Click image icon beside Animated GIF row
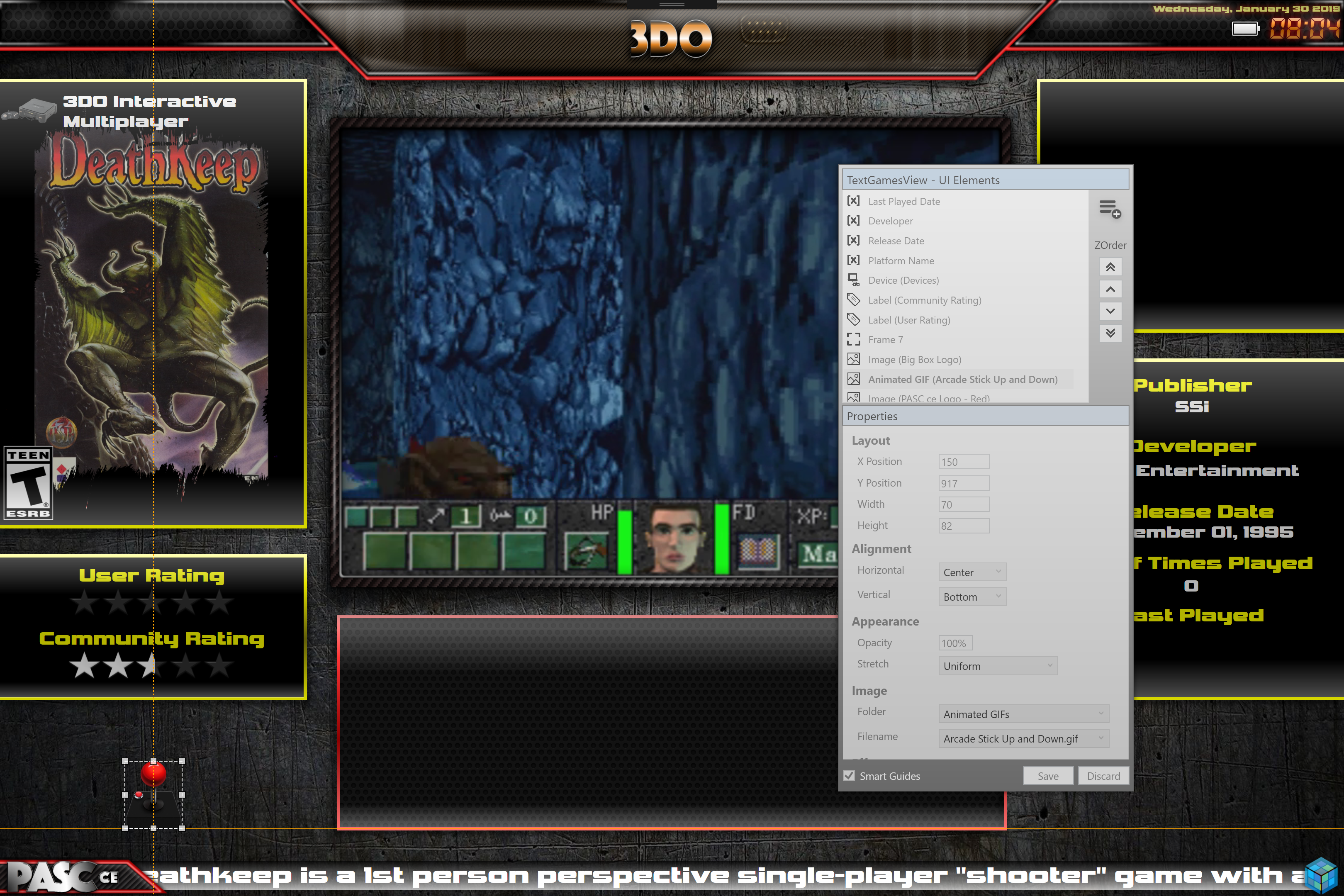The image size is (1344, 896). pyautogui.click(x=853, y=379)
